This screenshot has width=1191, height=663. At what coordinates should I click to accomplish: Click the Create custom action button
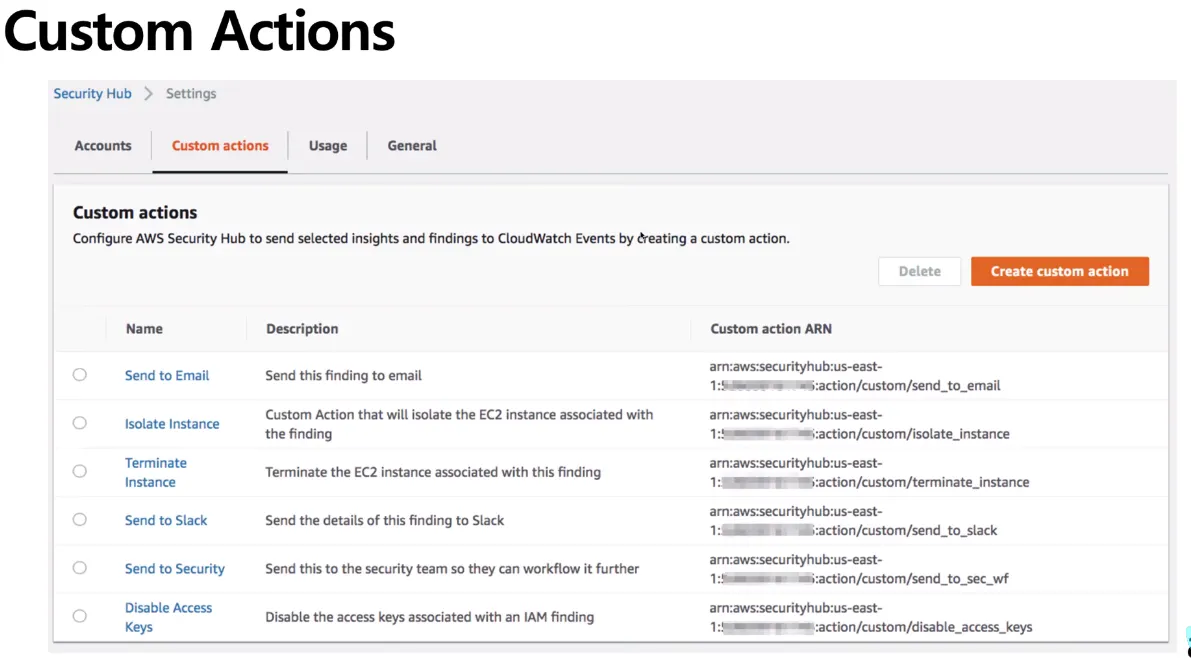pyautogui.click(x=1059, y=271)
